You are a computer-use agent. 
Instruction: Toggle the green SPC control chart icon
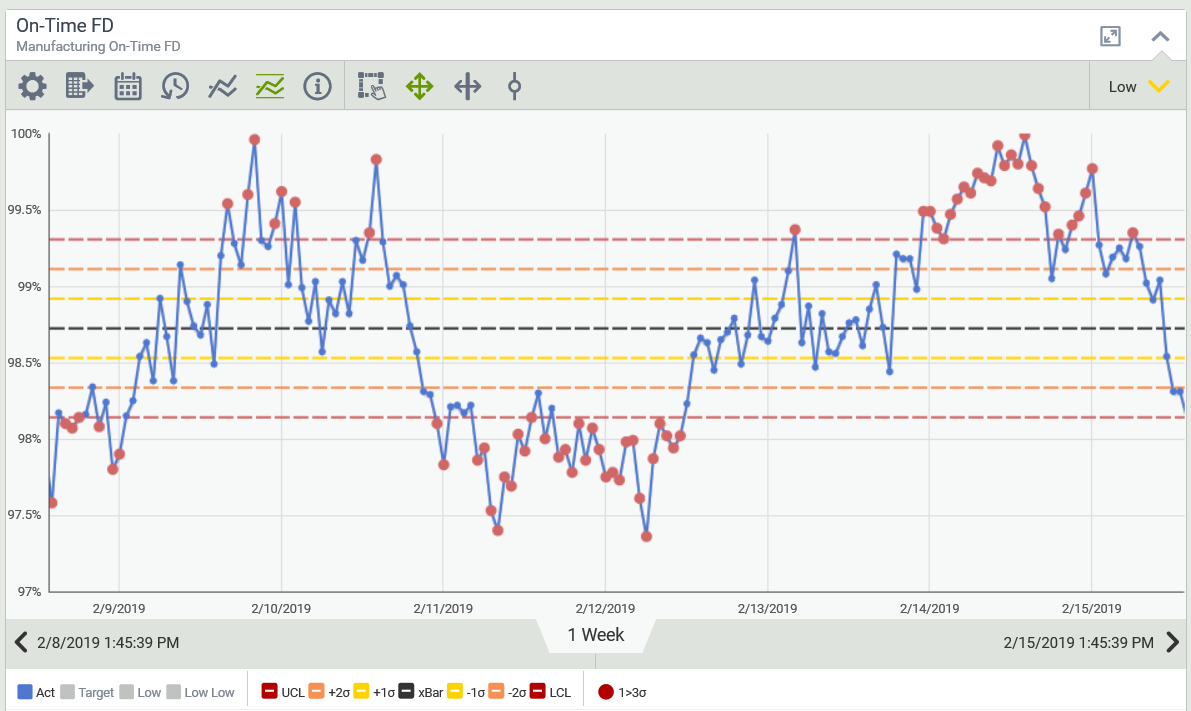[270, 86]
